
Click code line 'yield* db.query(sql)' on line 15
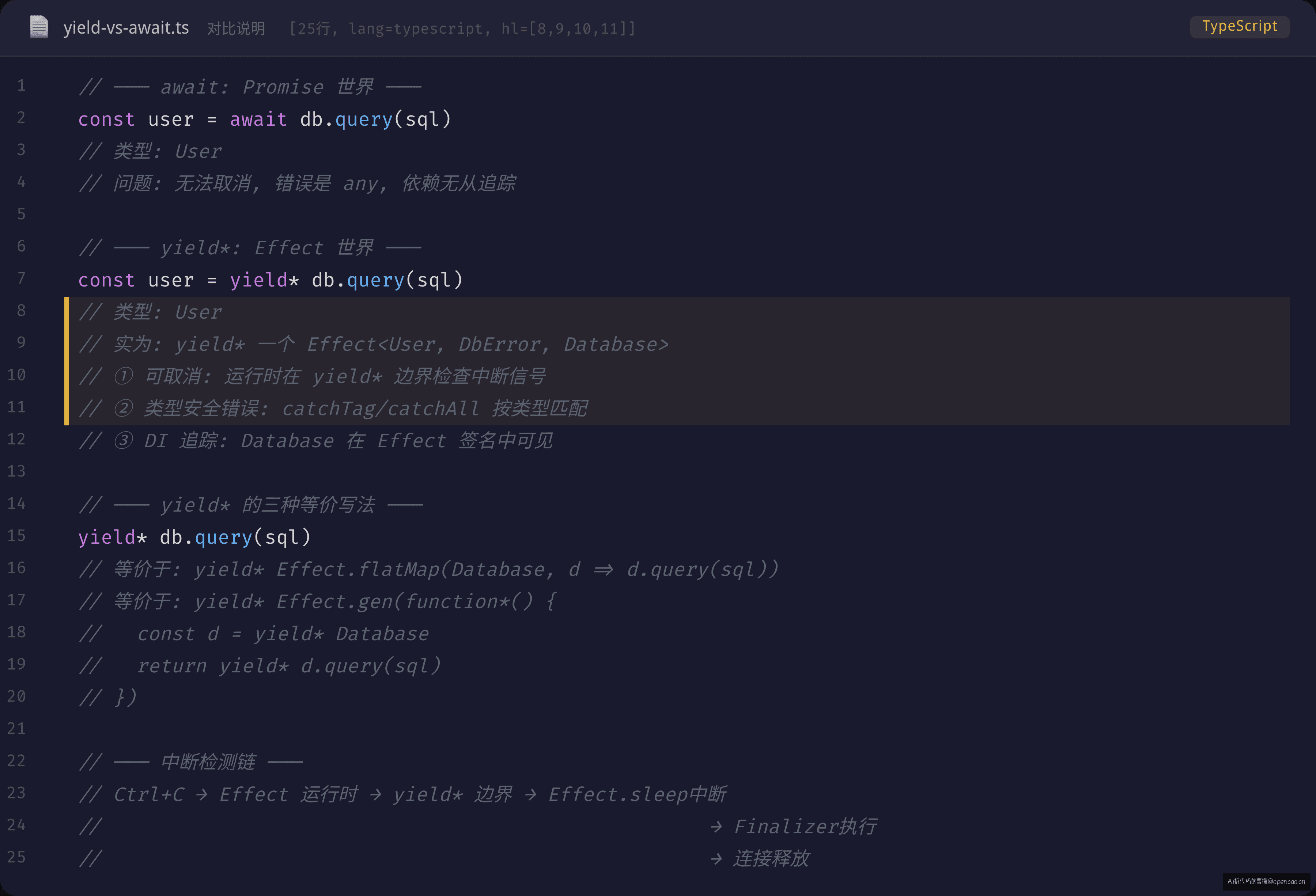195,537
